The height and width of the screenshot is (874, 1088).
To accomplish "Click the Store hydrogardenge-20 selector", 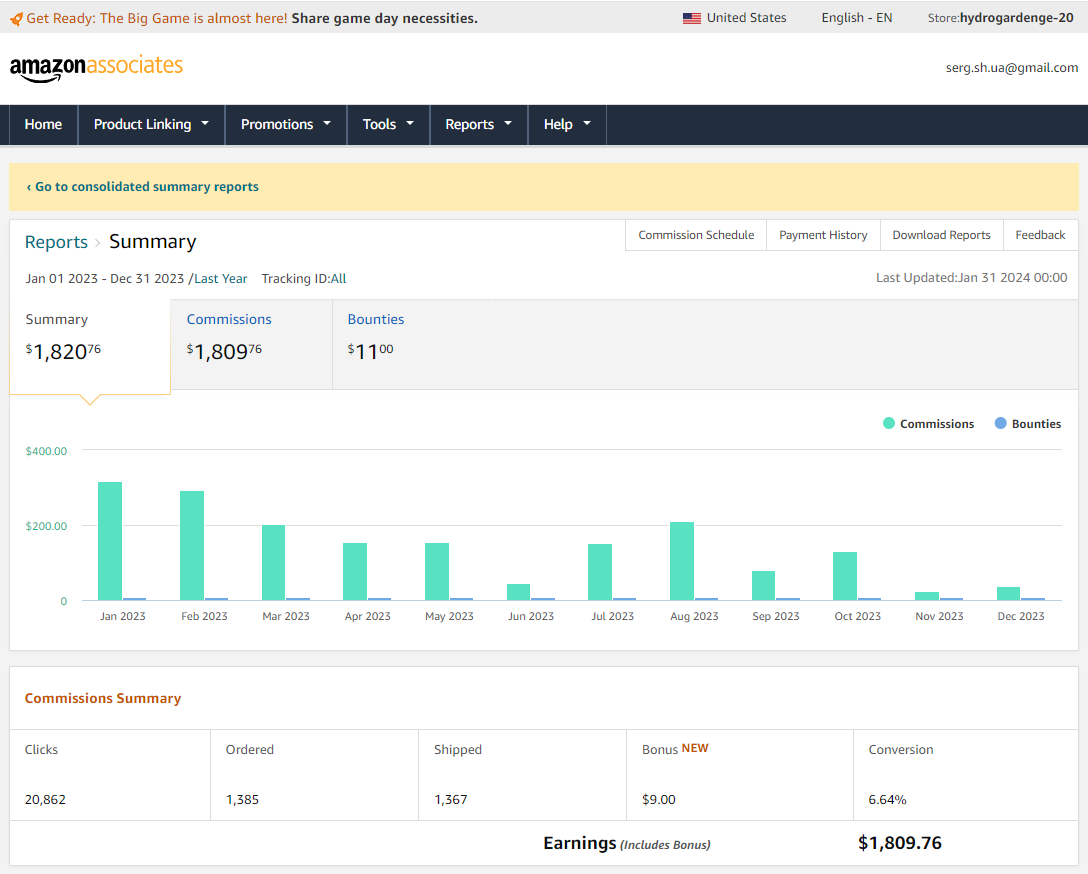I will pos(1001,18).
